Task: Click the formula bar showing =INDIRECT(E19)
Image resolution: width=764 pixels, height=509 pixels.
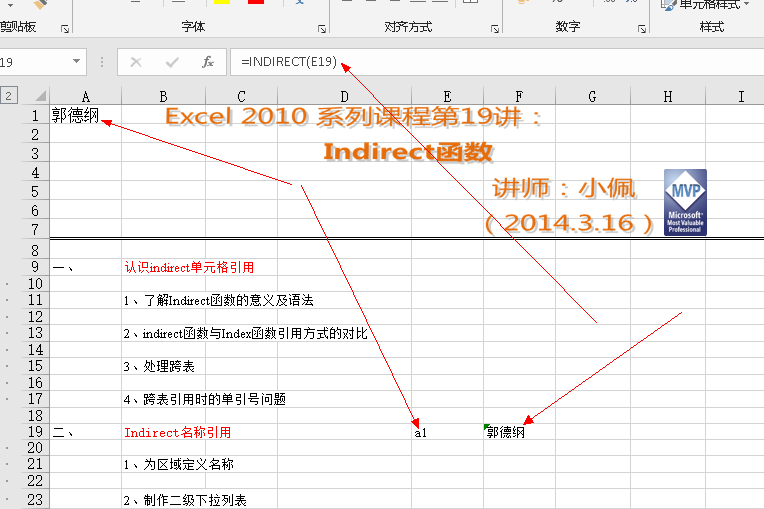Action: coord(497,62)
